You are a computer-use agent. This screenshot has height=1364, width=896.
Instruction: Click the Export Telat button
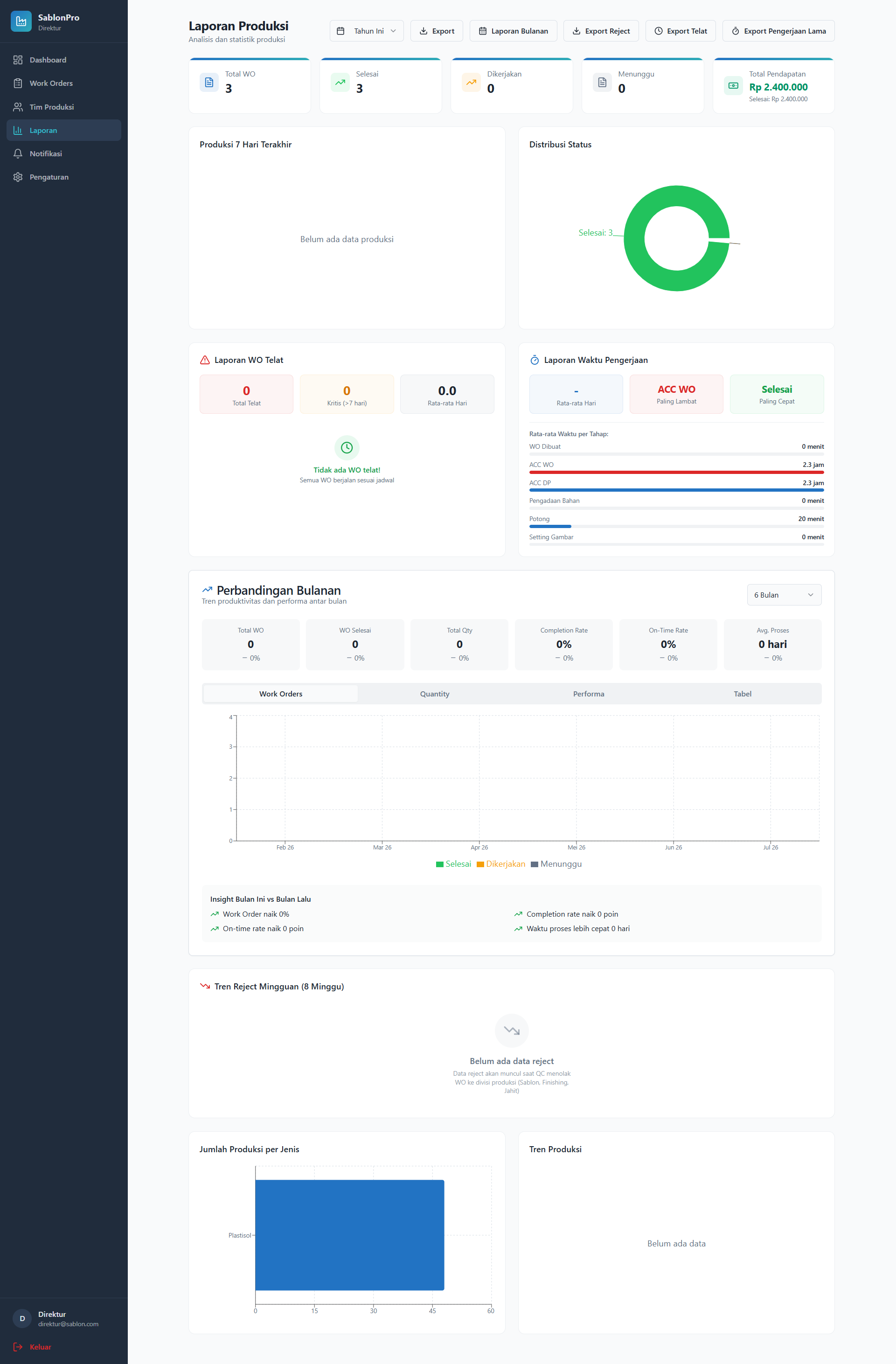point(681,31)
